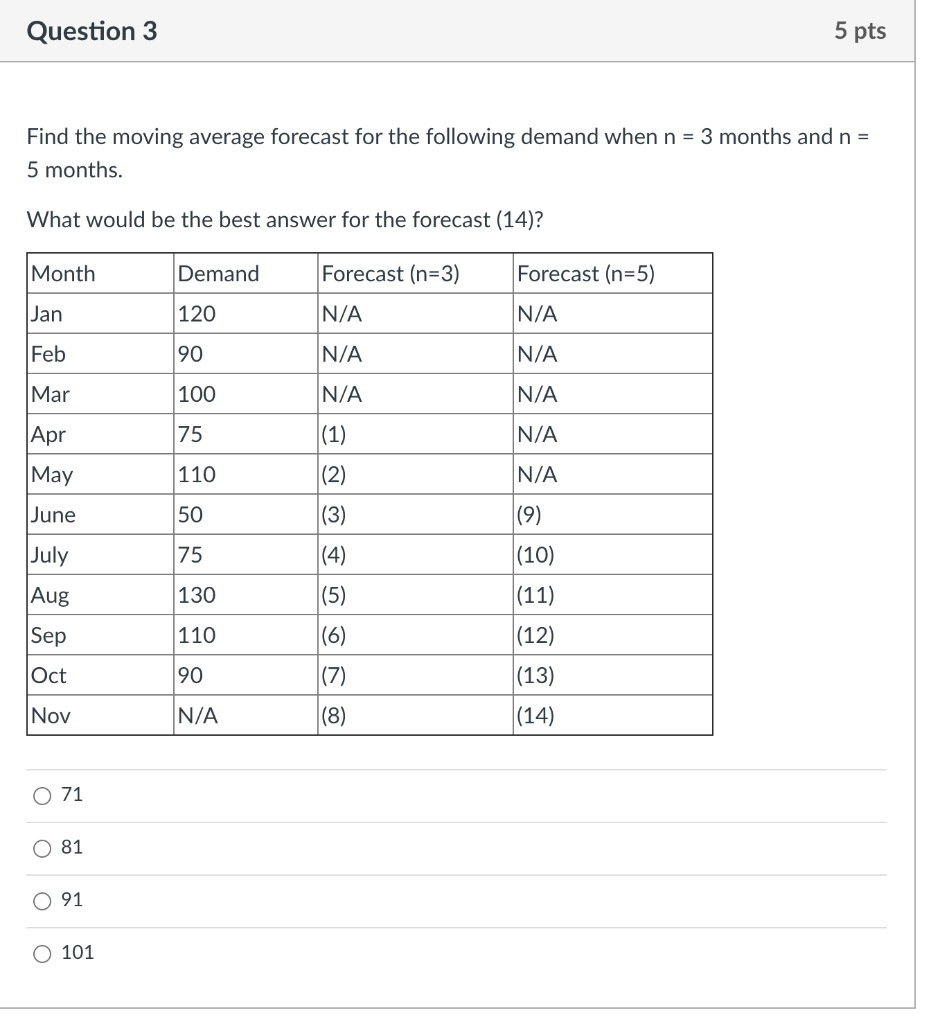This screenshot has height=1024, width=931.
Task: Select the answer option 101
Action: (x=40, y=953)
